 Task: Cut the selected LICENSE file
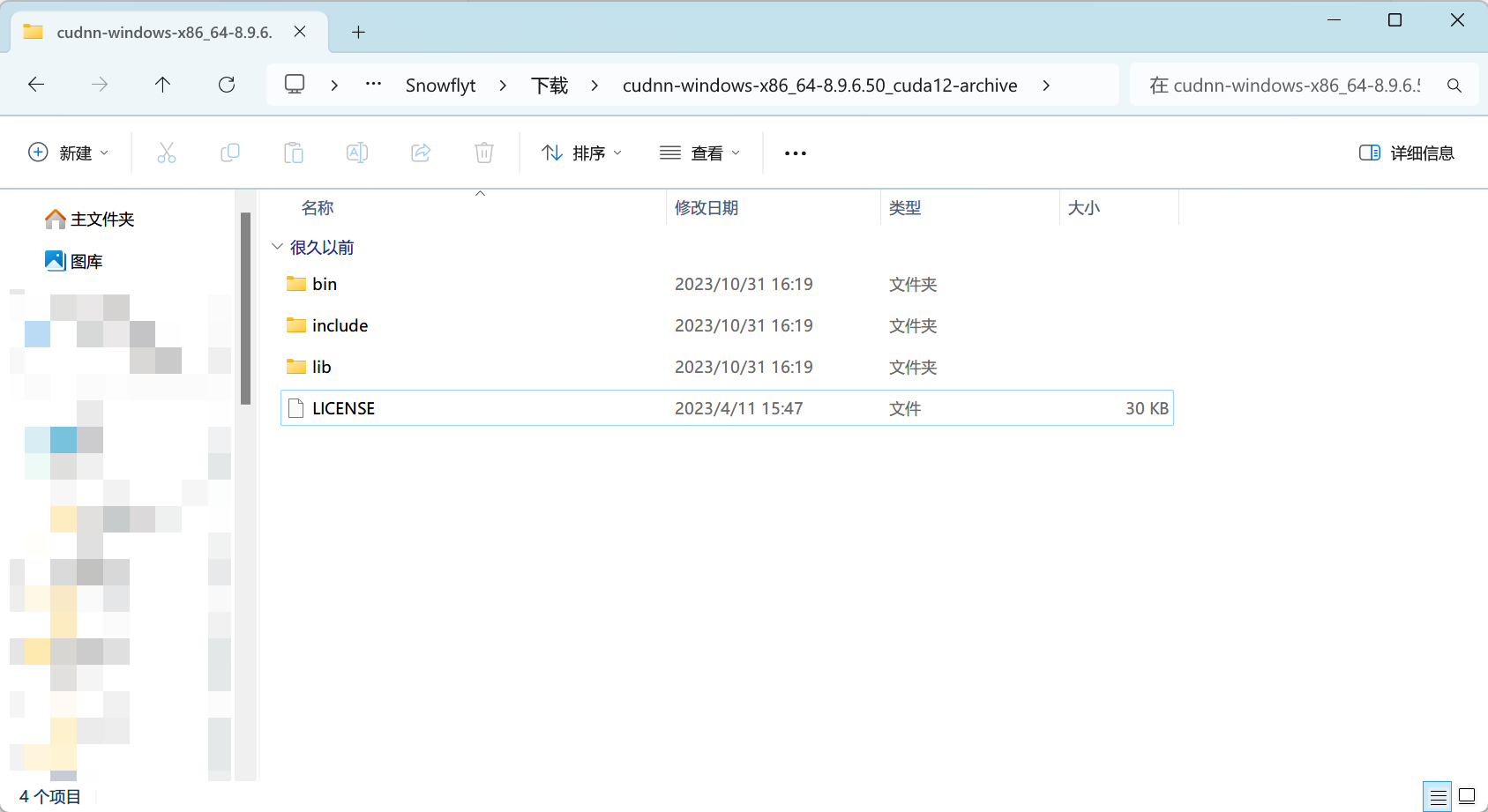(x=167, y=152)
